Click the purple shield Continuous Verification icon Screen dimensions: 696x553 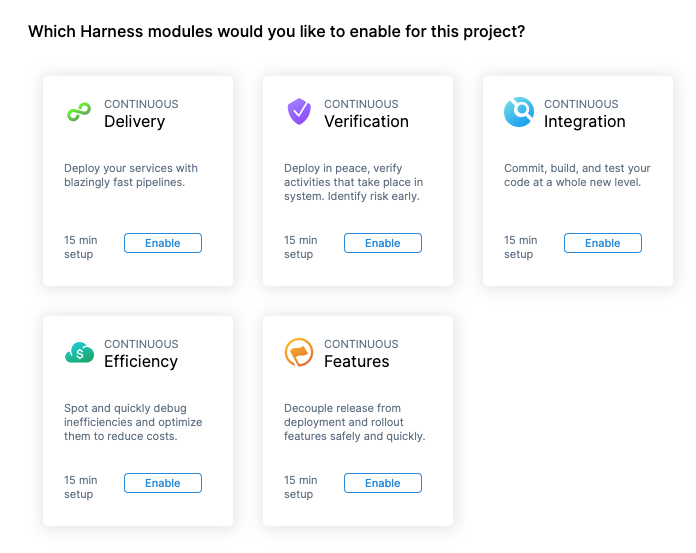(299, 111)
